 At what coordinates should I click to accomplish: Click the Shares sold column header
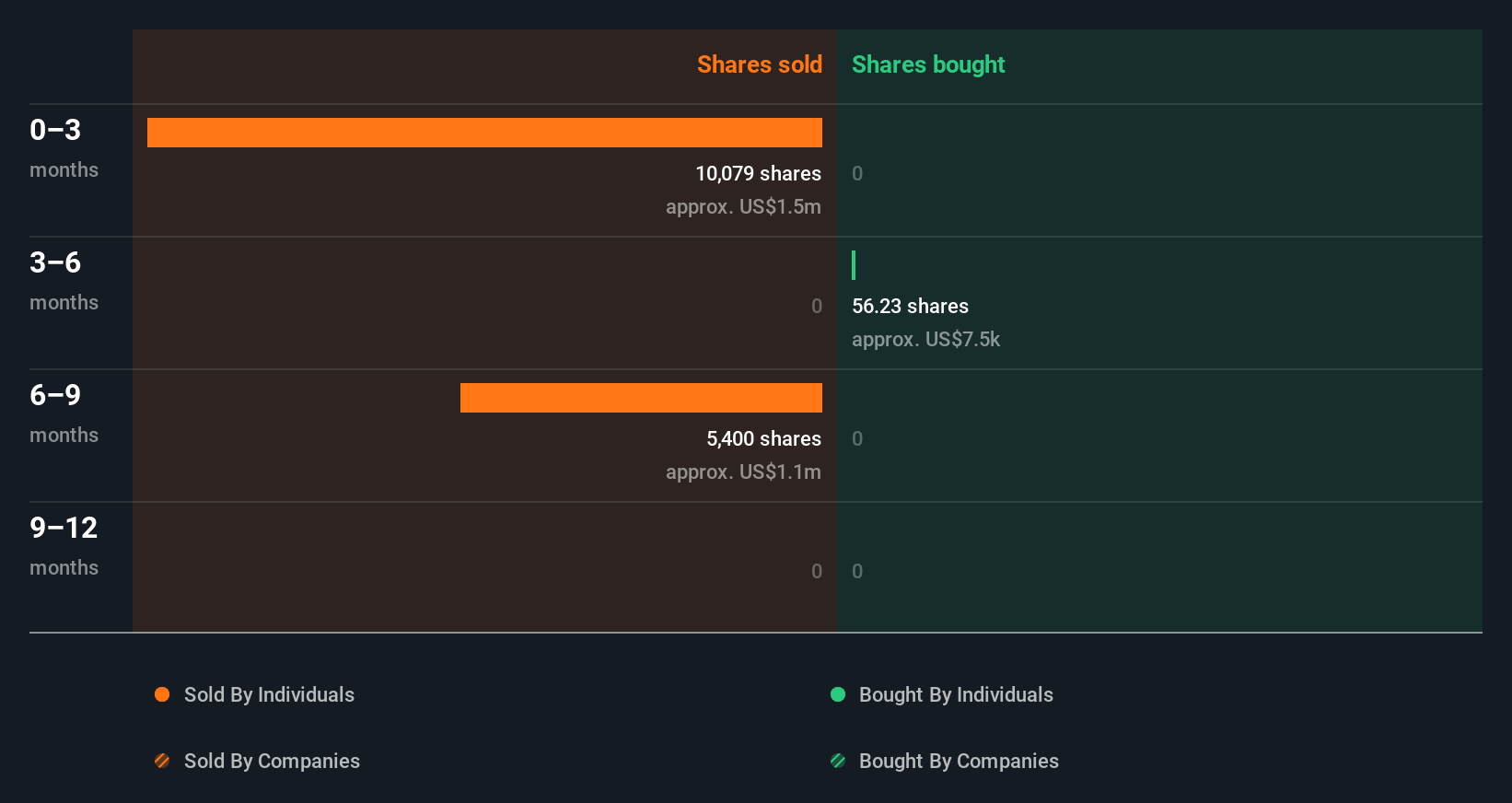point(759,64)
